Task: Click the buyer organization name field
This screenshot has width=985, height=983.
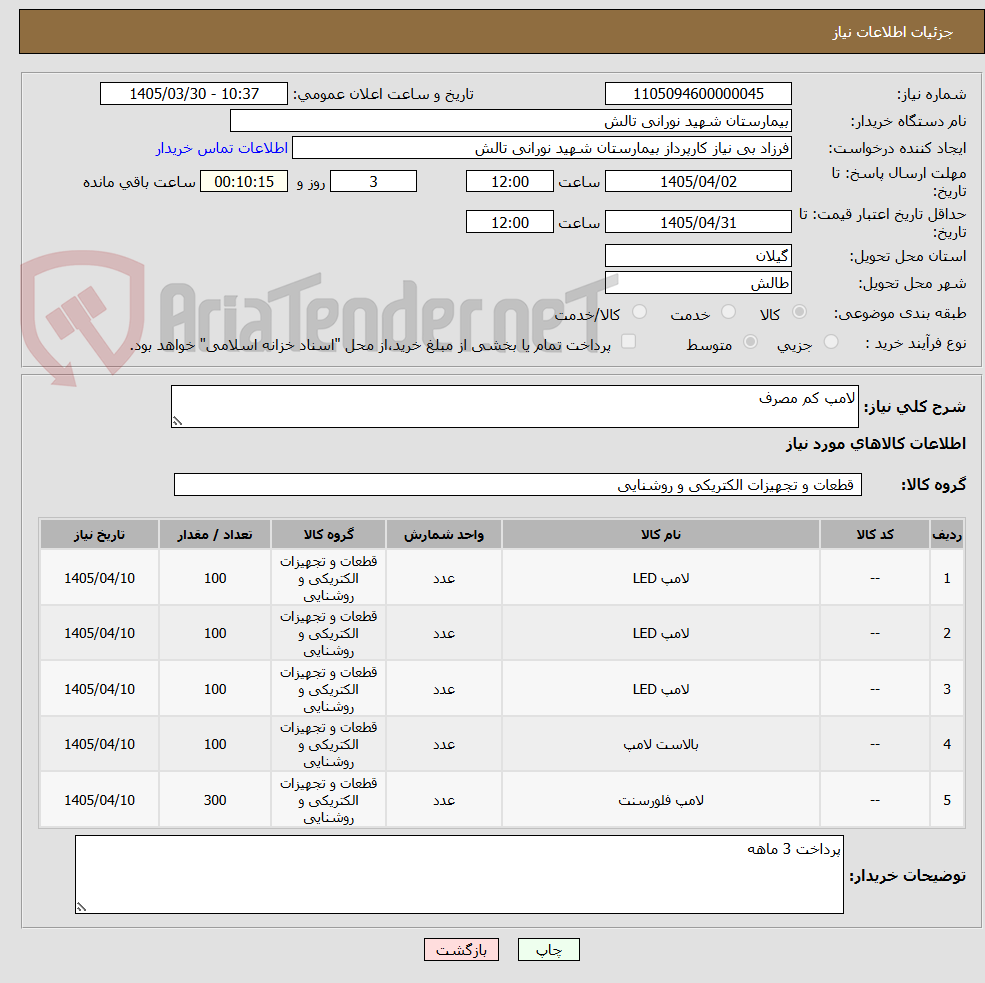Action: (x=511, y=121)
